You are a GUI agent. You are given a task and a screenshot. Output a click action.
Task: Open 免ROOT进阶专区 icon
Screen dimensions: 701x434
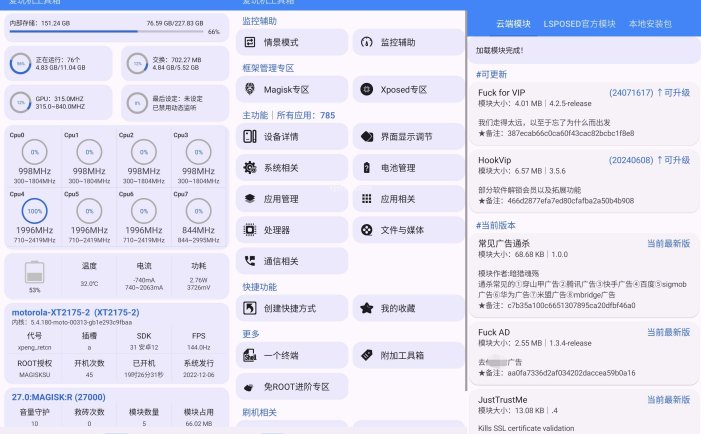[249, 387]
